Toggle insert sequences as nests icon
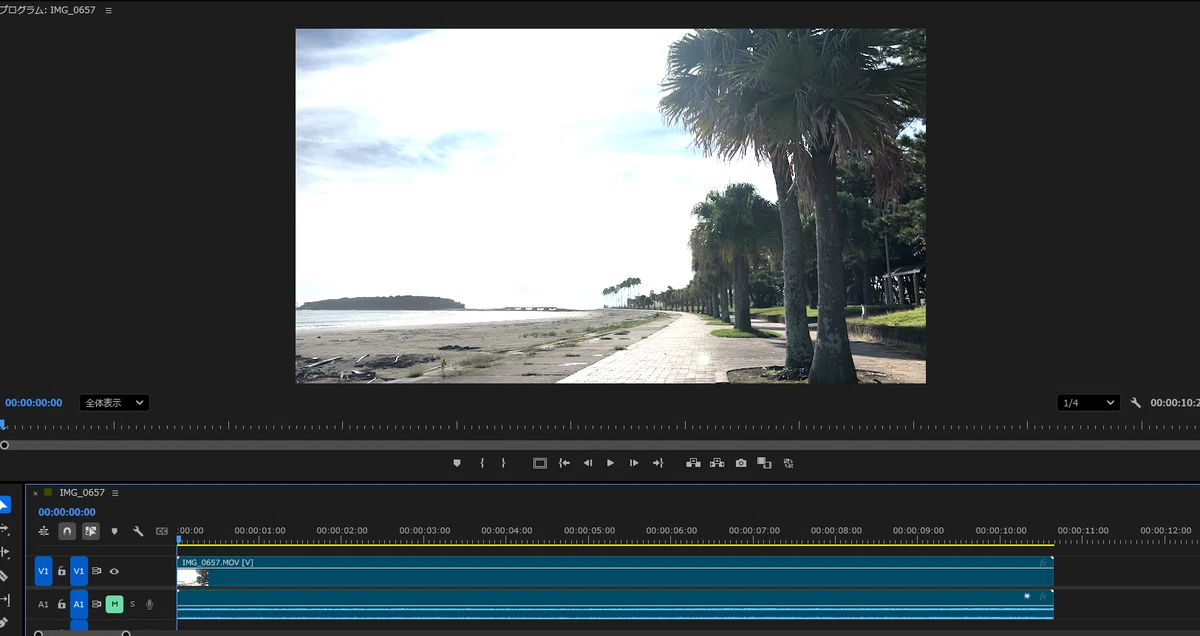Screen dimensions: 1200x636 pyautogui.click(x=43, y=531)
